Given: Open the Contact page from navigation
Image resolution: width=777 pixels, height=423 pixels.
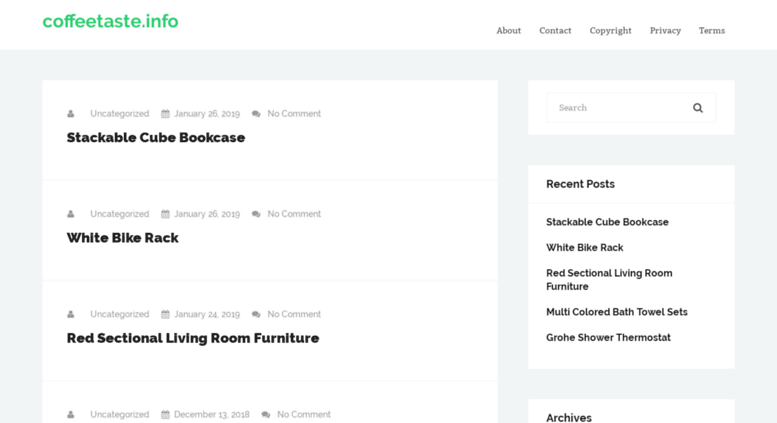Looking at the screenshot, I should [555, 31].
